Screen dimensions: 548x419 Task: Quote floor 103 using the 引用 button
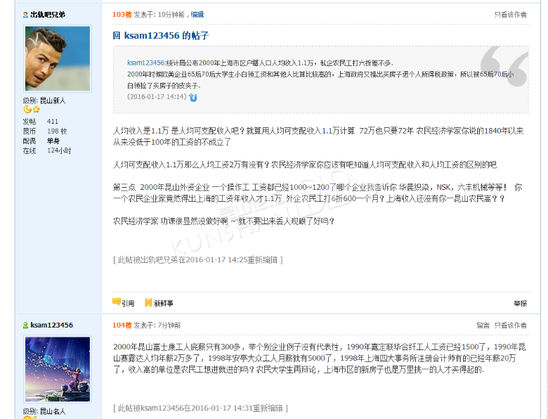click(123, 303)
